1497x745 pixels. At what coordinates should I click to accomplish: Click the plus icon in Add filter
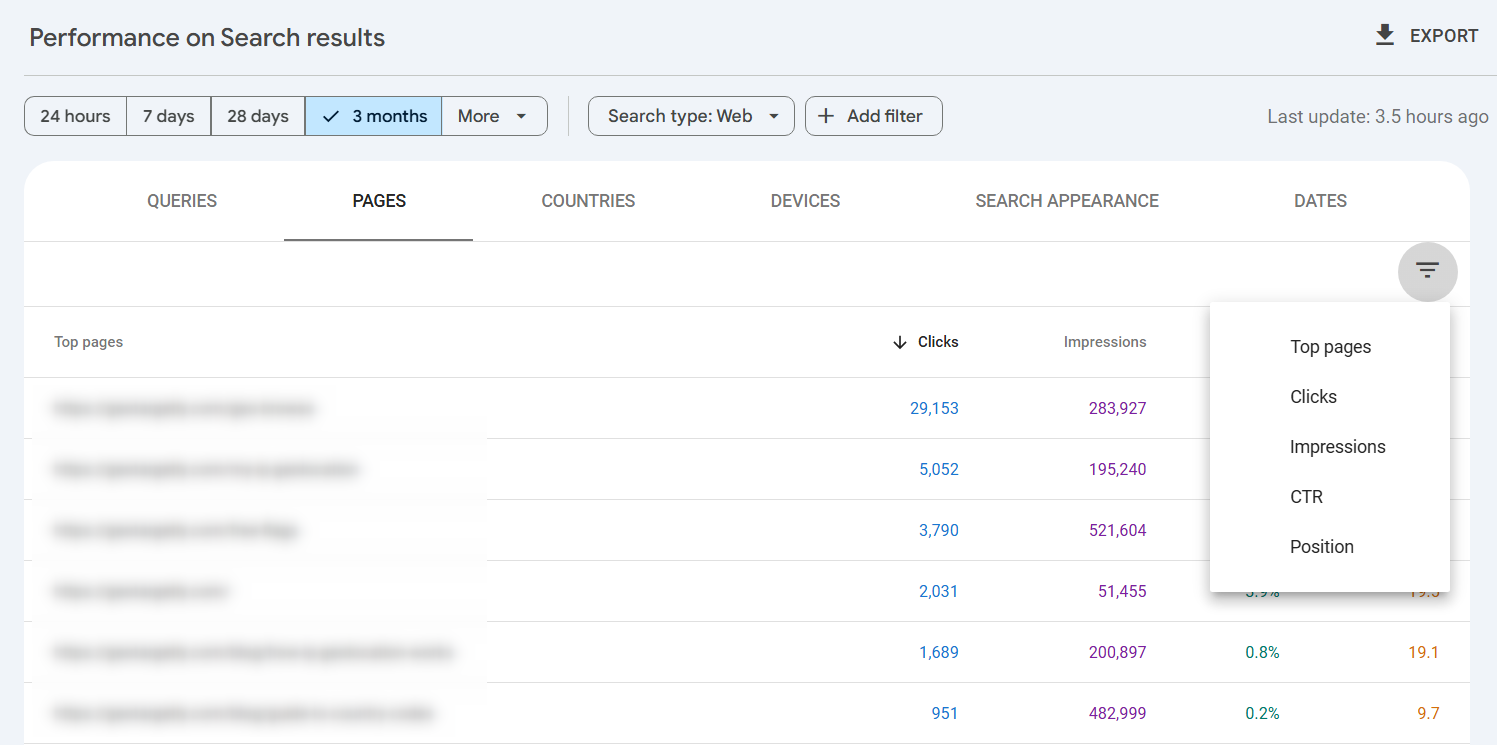coord(826,116)
